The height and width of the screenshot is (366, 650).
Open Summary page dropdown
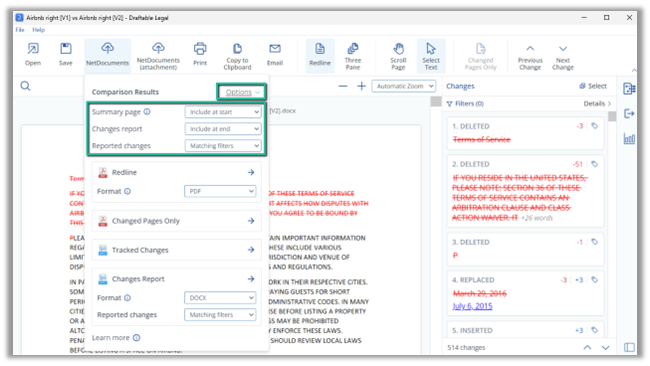(x=223, y=112)
